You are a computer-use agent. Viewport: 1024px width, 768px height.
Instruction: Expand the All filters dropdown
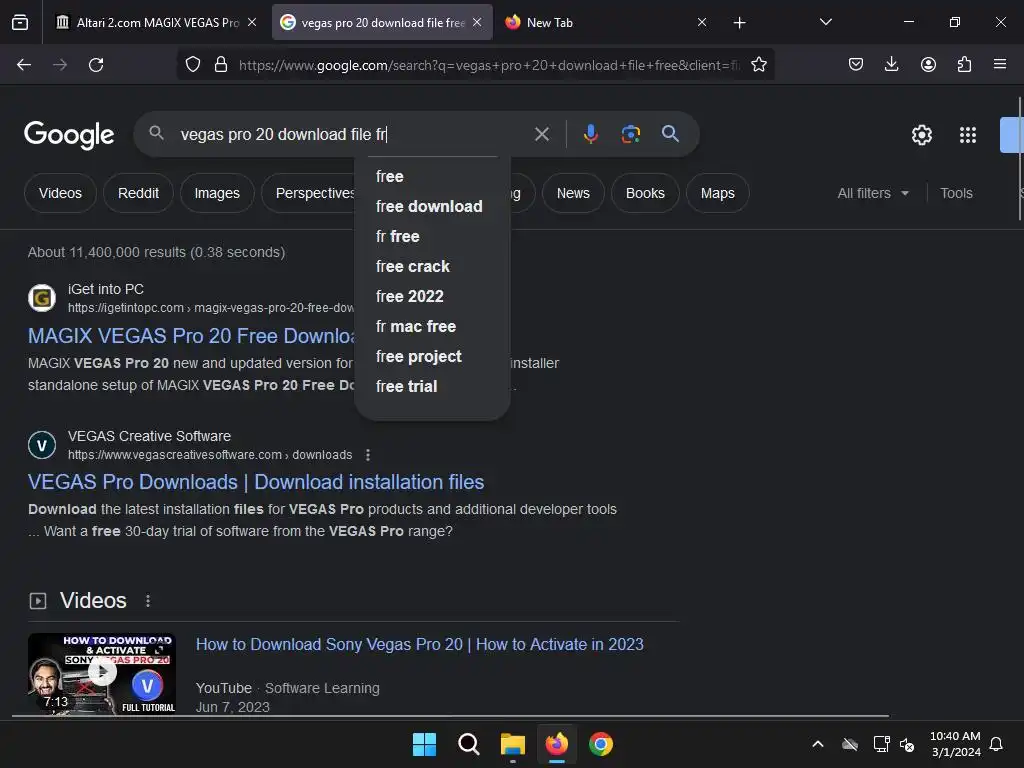(873, 193)
